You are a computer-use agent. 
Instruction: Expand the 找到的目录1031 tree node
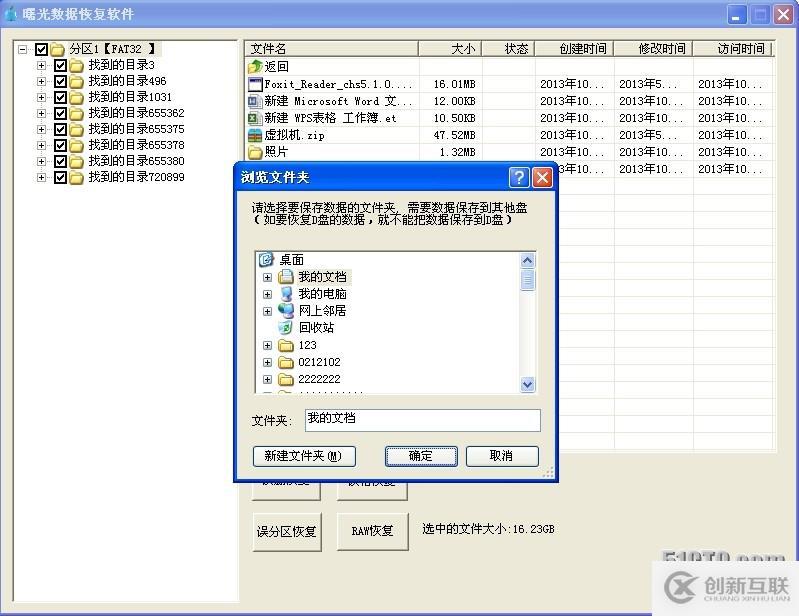[42, 97]
